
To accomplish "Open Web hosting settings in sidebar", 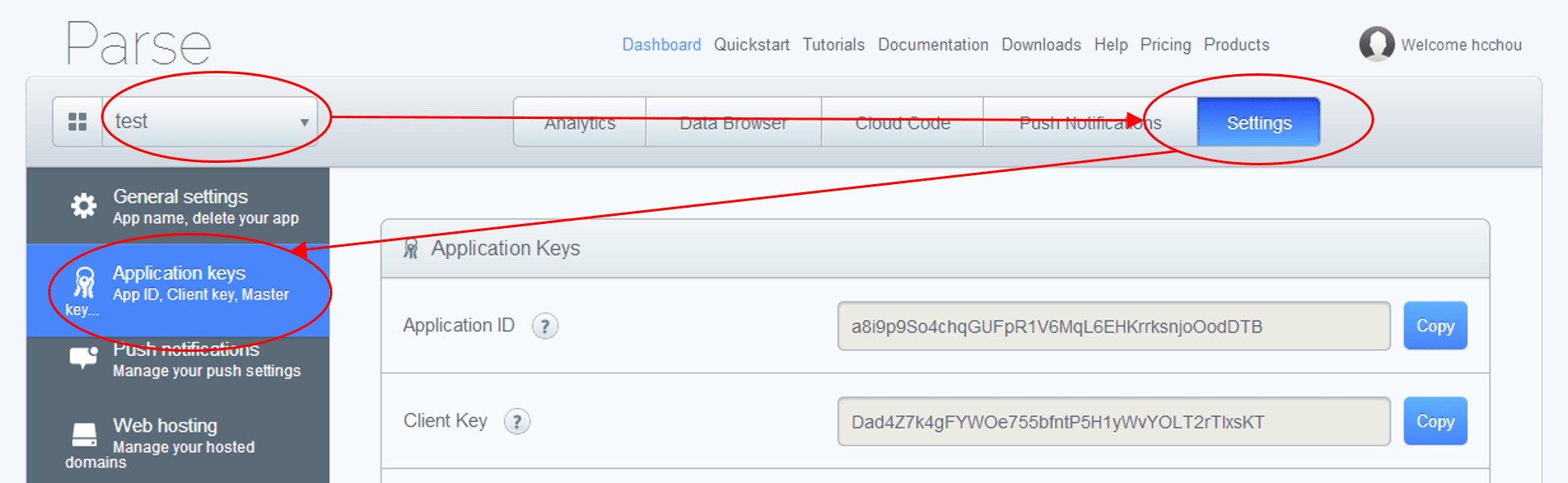I will [178, 441].
